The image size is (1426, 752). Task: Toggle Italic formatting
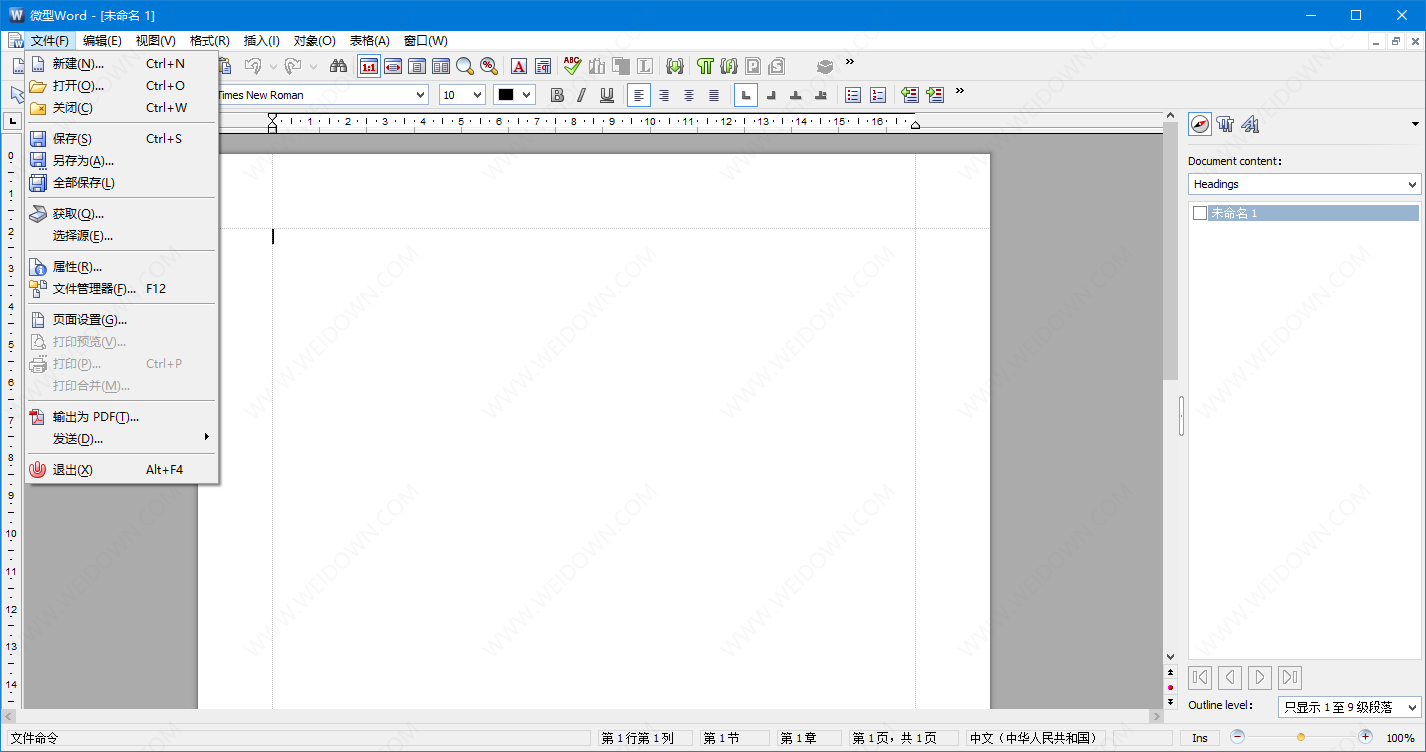581,95
